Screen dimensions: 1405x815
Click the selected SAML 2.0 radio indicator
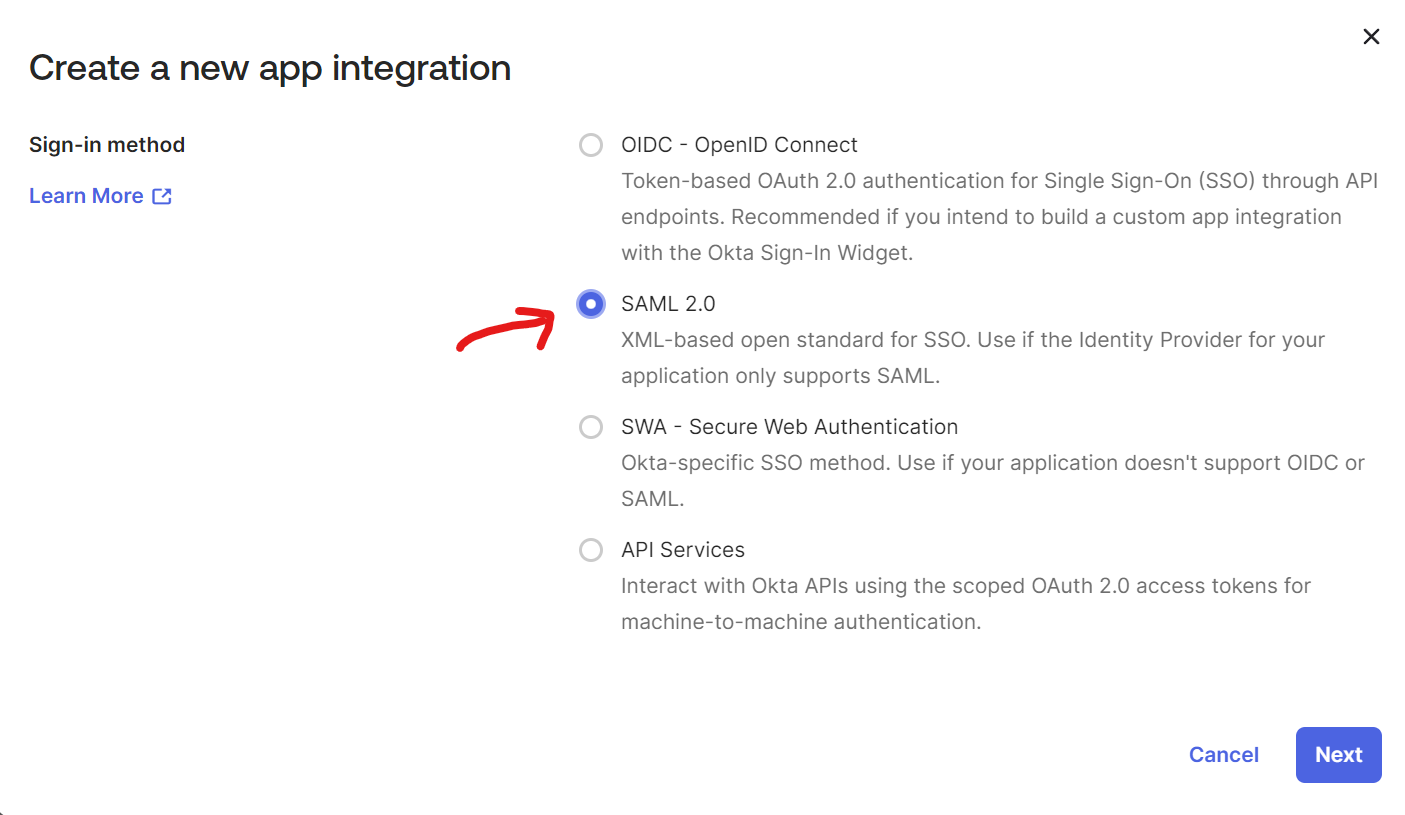click(x=590, y=304)
